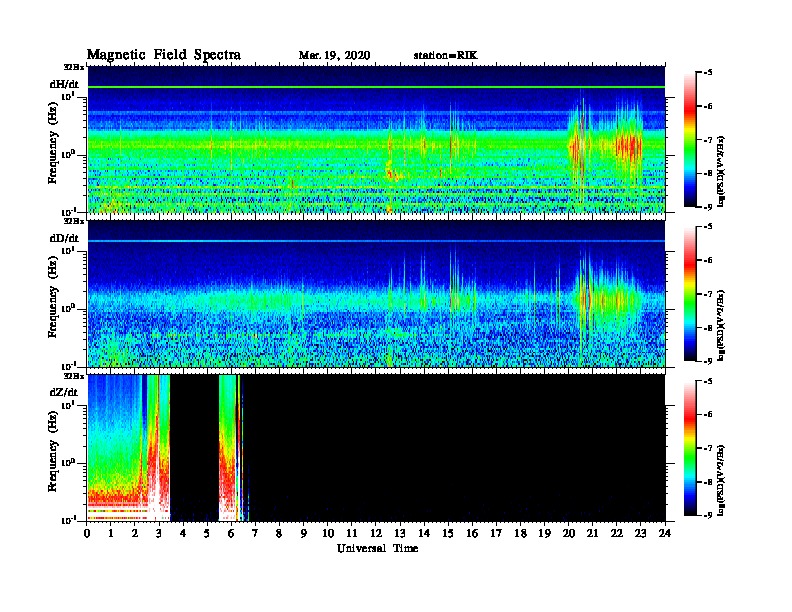Click the black no-data region in dZ/dt plot

tap(455, 448)
